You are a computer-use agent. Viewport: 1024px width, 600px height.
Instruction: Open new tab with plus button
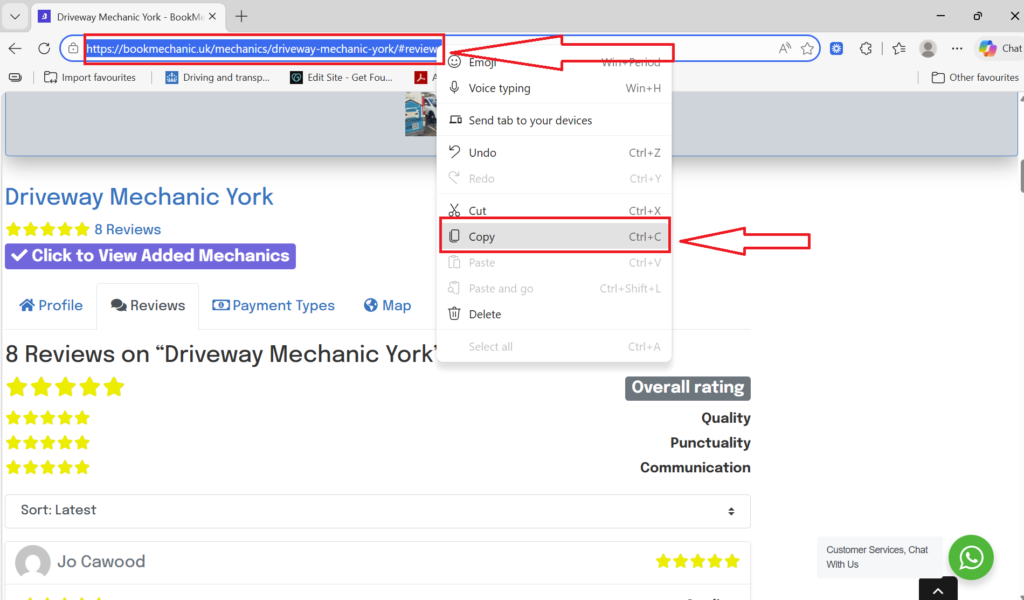click(241, 16)
